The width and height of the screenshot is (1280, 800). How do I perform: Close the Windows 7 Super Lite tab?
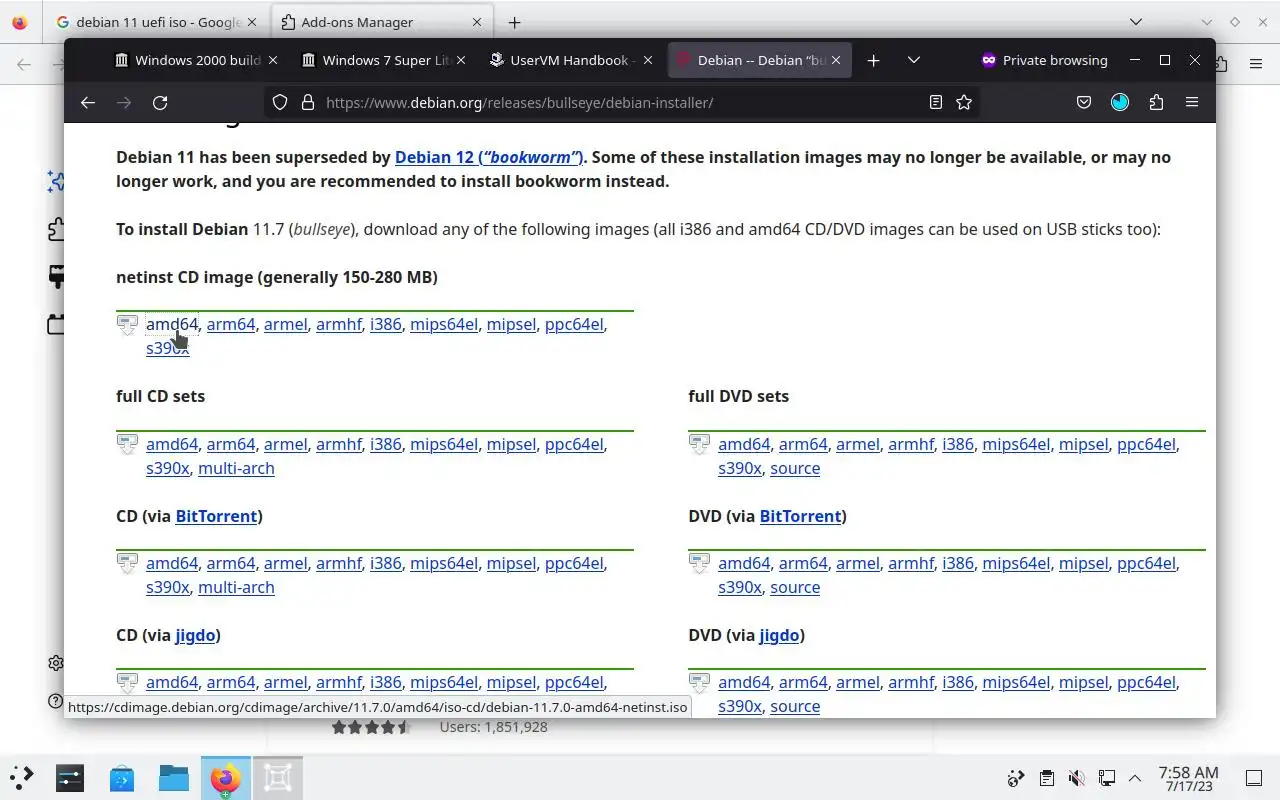460,60
